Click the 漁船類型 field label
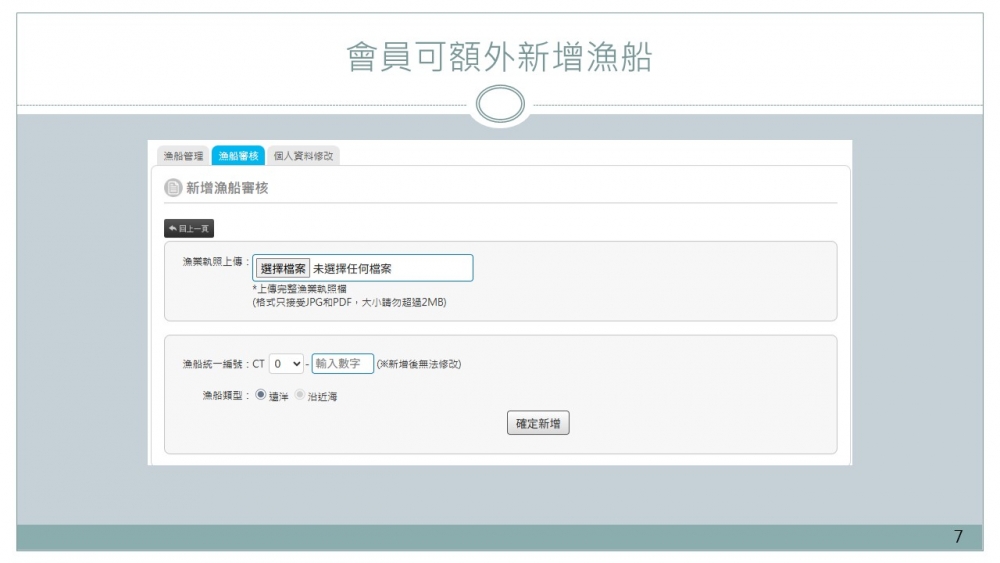The height and width of the screenshot is (563, 1000). click(x=226, y=396)
